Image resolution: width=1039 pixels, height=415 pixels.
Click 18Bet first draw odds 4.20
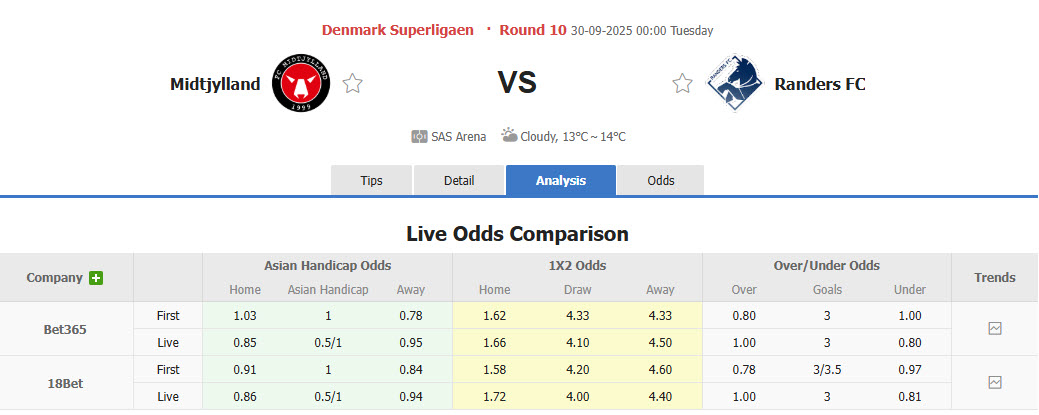tap(578, 369)
